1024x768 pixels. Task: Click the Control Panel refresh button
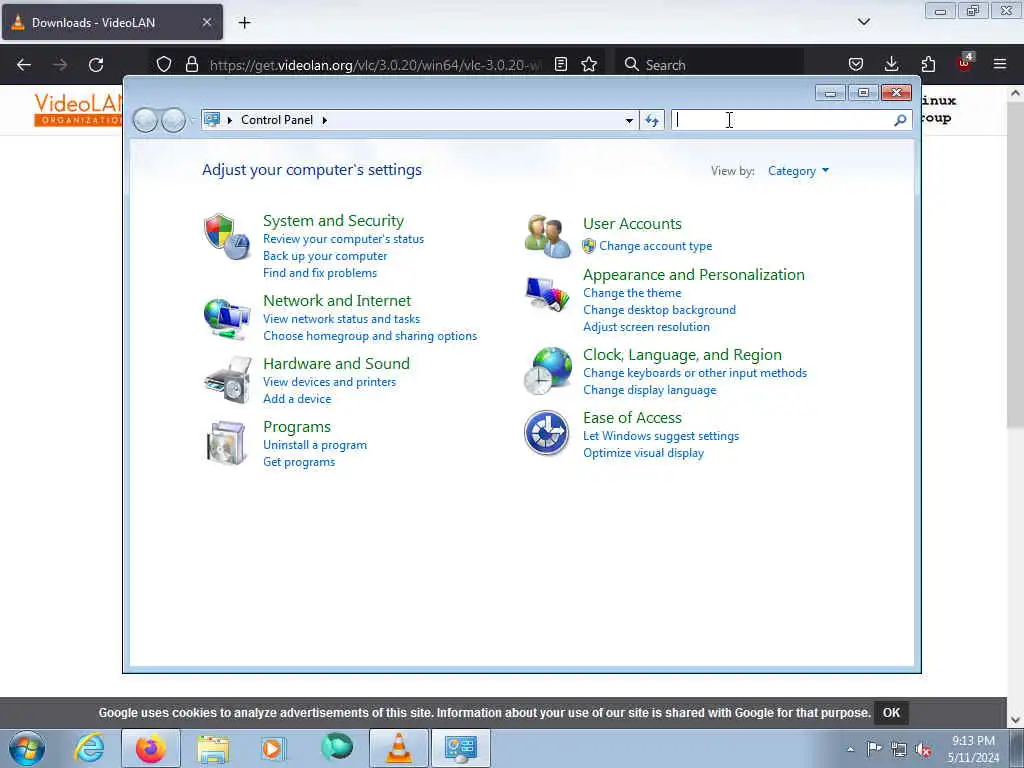[652, 120]
